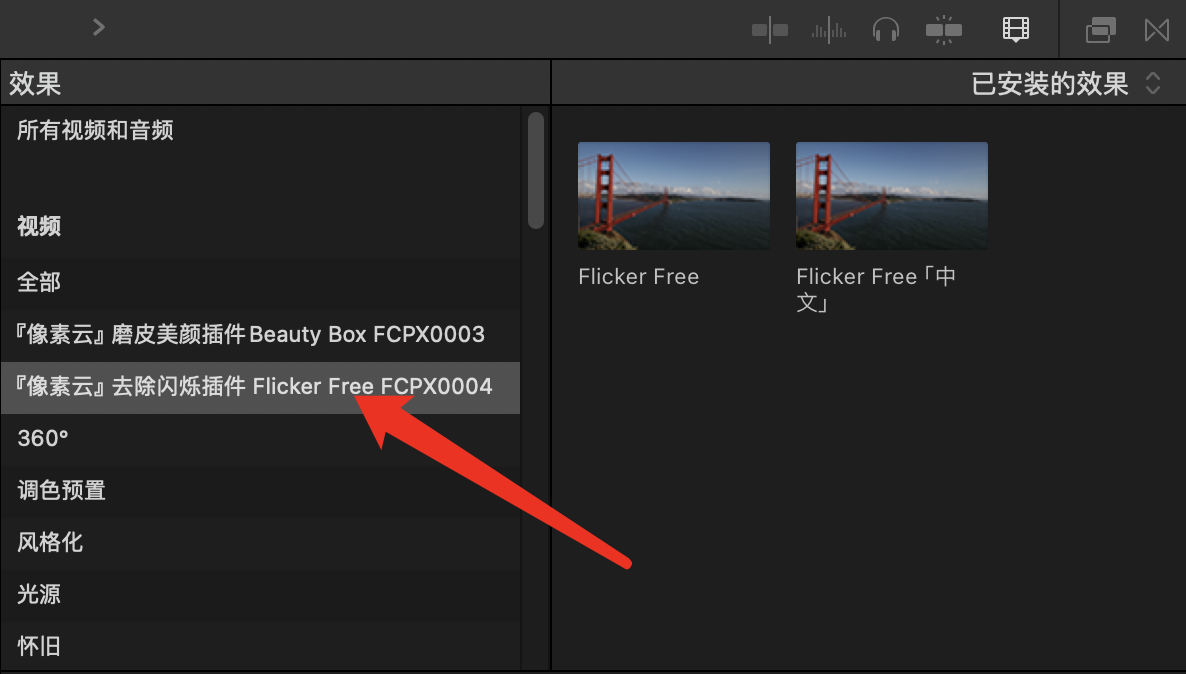Select 所有视频和音频 category
Screen dimensions: 1186x674
point(260,130)
